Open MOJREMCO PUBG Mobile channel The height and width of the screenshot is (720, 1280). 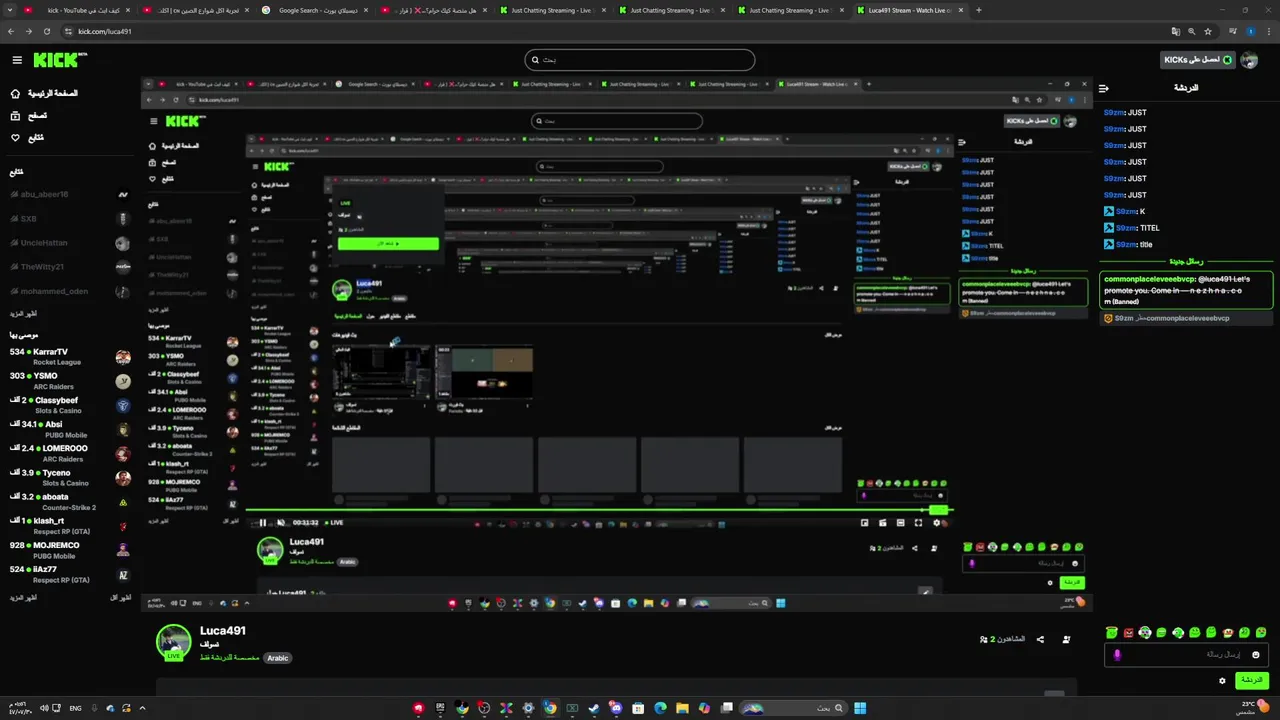69,550
